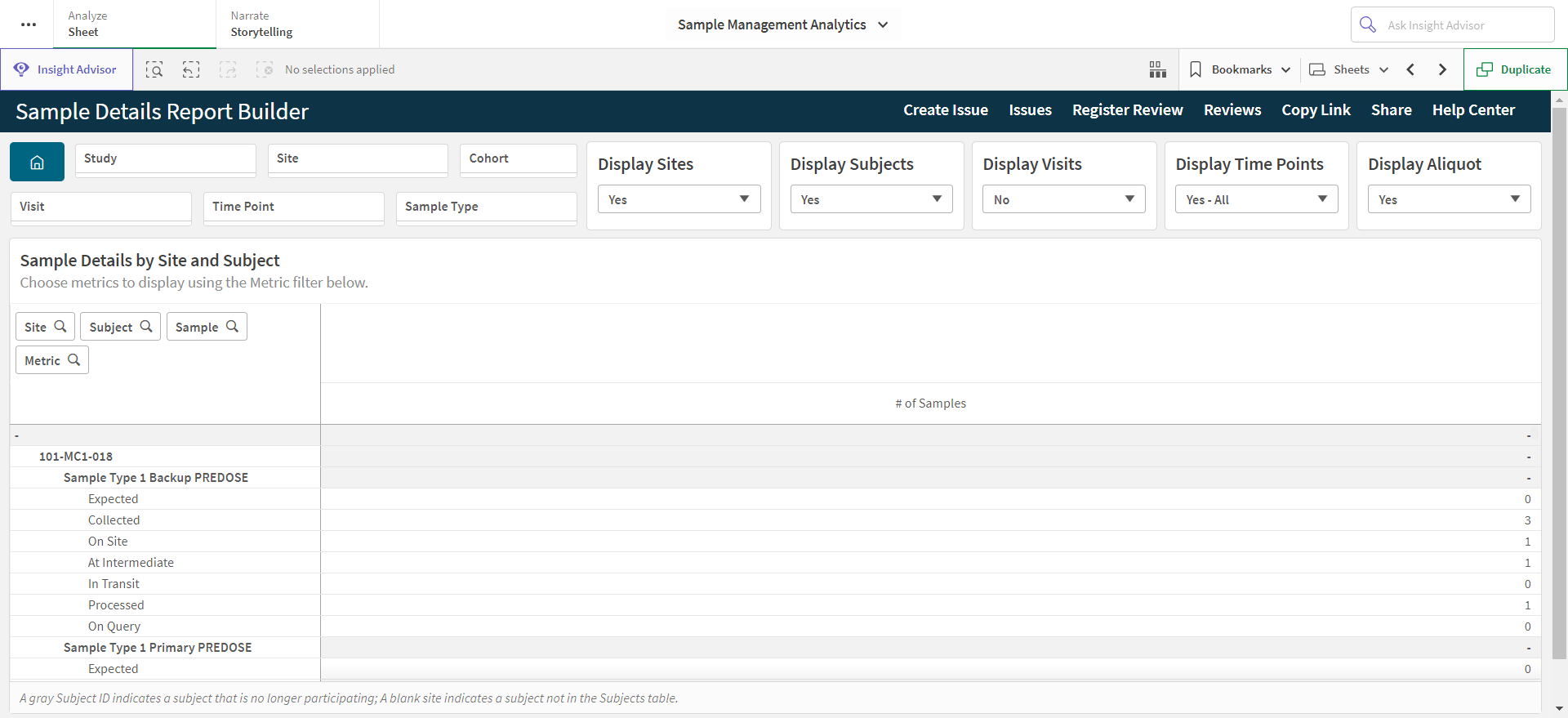Go to previous sheet
1568x718 pixels.
click(1410, 69)
